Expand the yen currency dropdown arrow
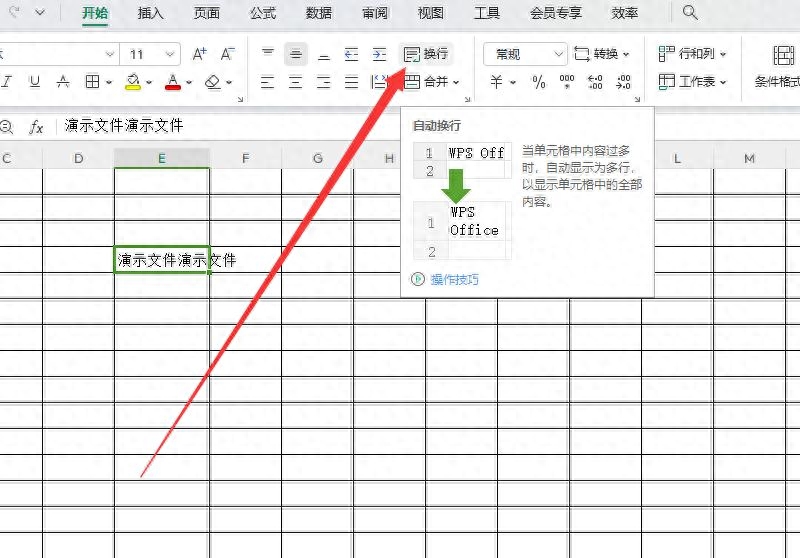The height and width of the screenshot is (558, 800). pos(512,82)
